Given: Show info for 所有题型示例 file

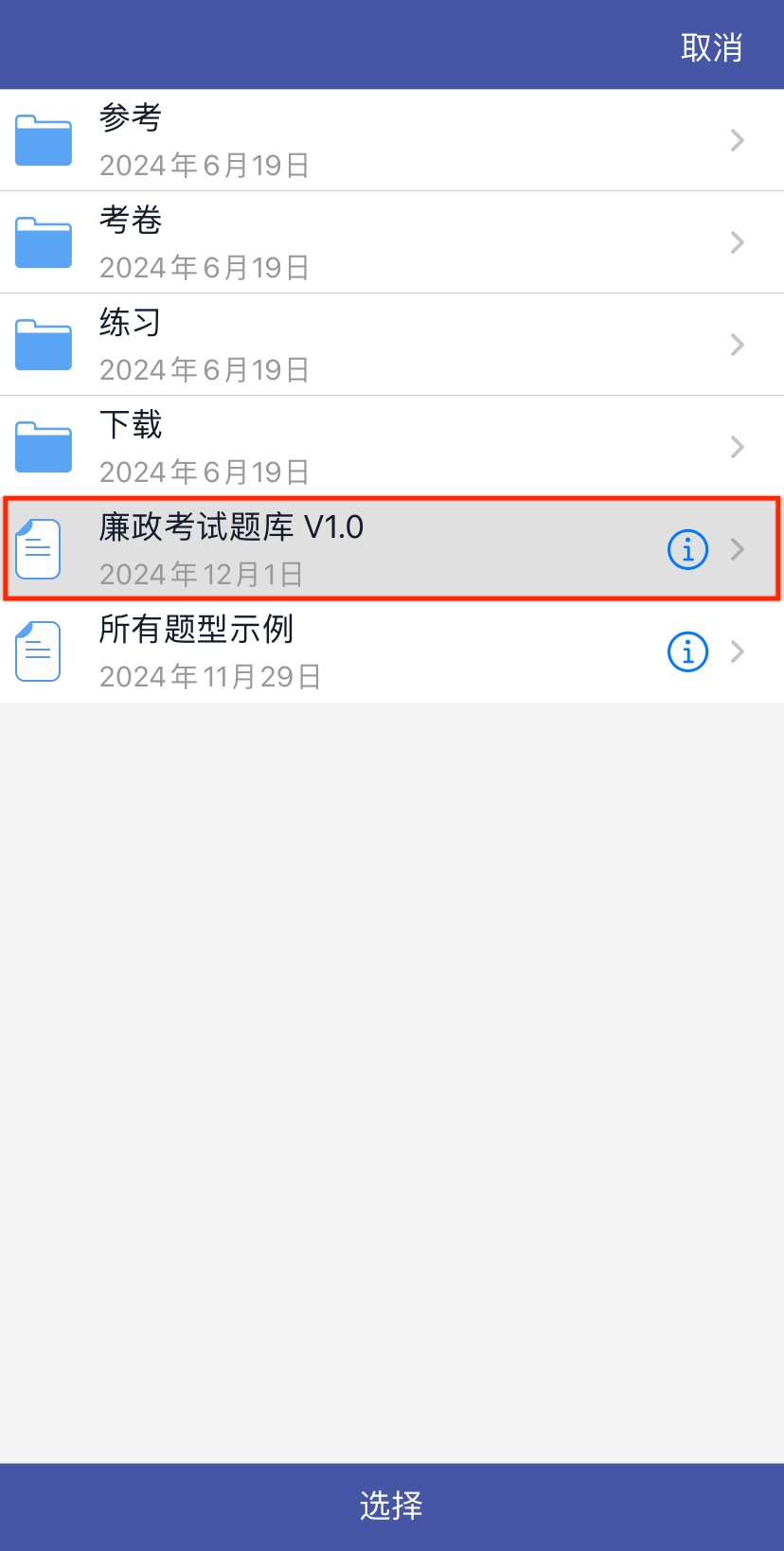Looking at the screenshot, I should coord(688,651).
